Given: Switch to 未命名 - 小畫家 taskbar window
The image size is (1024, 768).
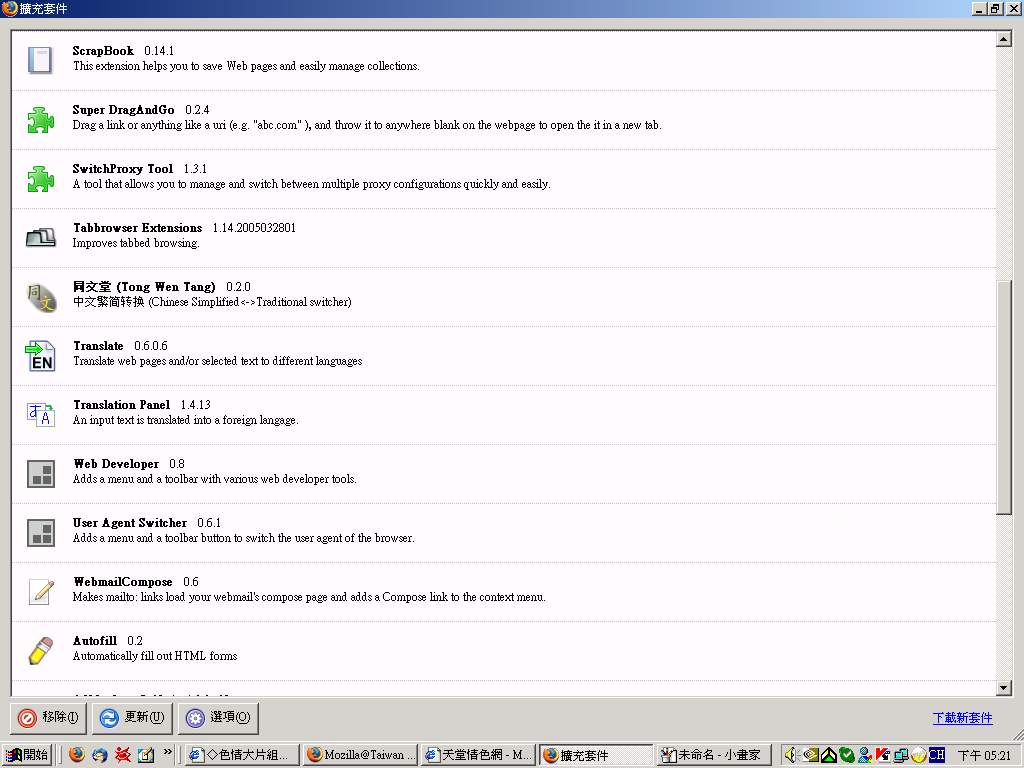Looking at the screenshot, I should pyautogui.click(x=715, y=755).
